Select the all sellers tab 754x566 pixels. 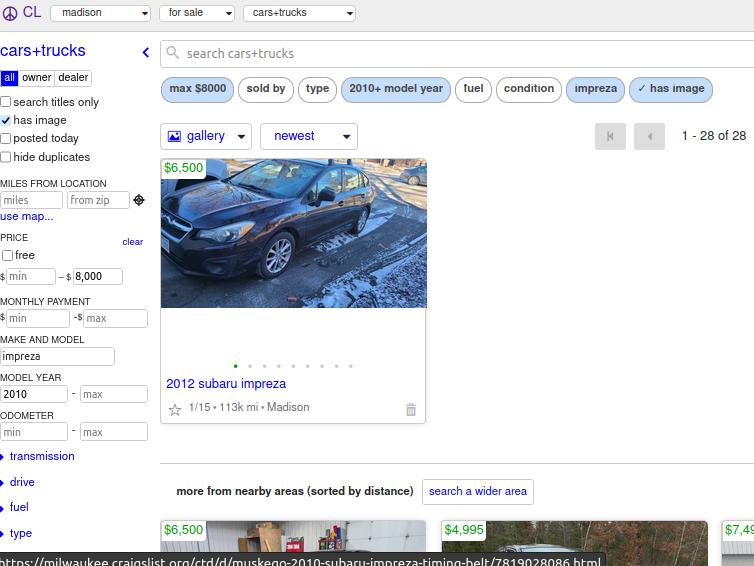pyautogui.click(x=9, y=78)
